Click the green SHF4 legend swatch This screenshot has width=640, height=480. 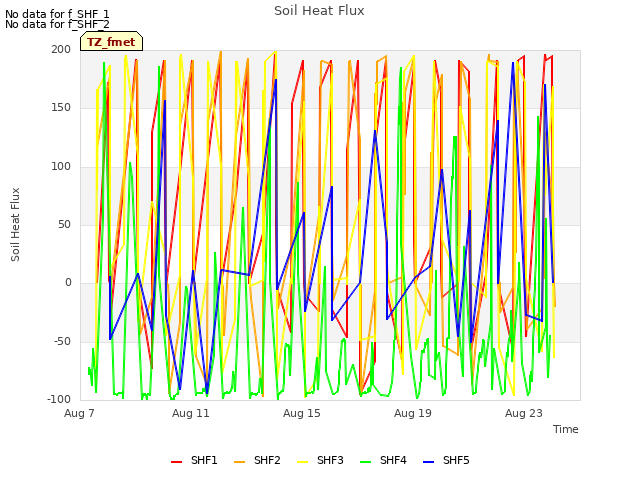click(366, 462)
